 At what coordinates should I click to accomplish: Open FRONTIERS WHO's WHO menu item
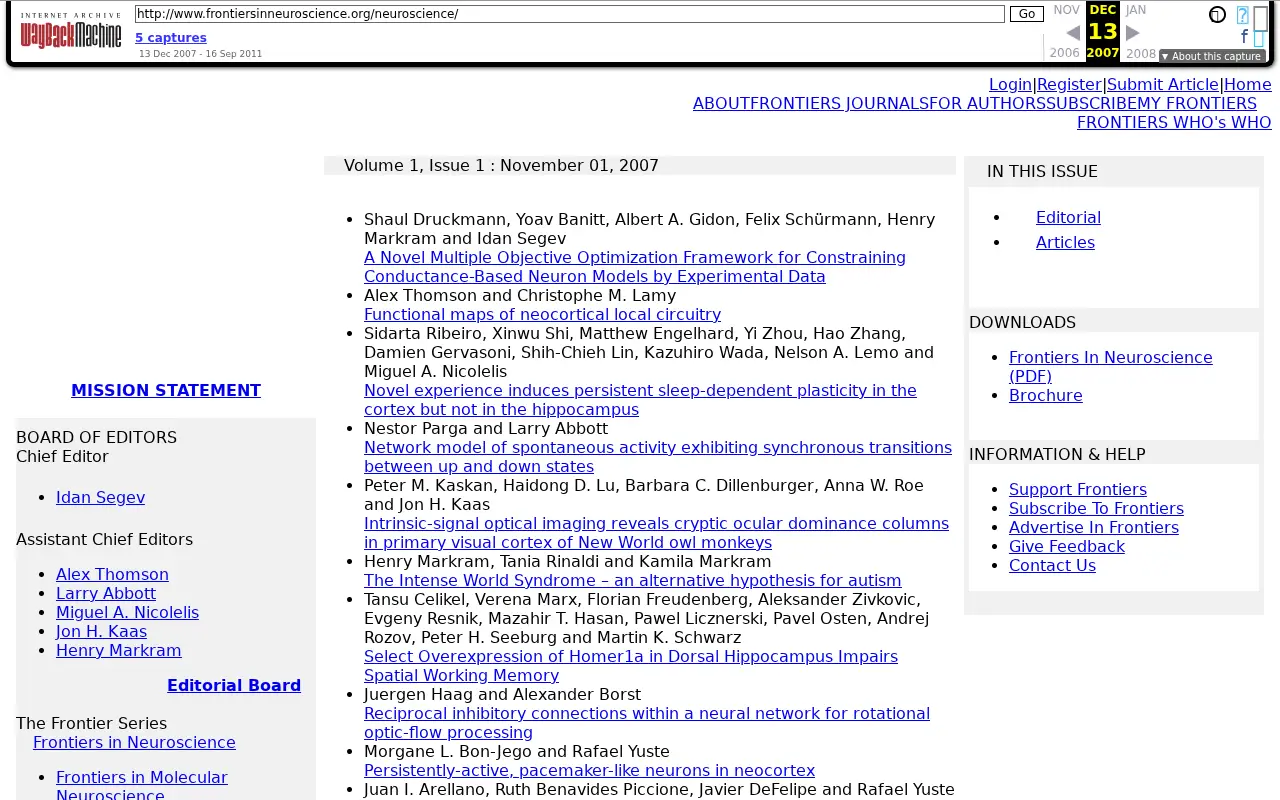point(1174,123)
